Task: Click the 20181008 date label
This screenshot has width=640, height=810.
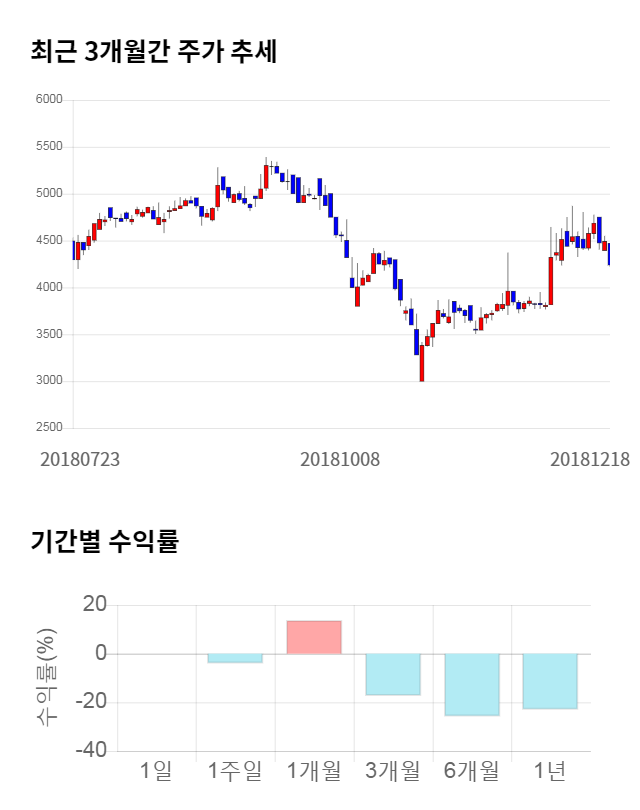Action: pos(341,458)
